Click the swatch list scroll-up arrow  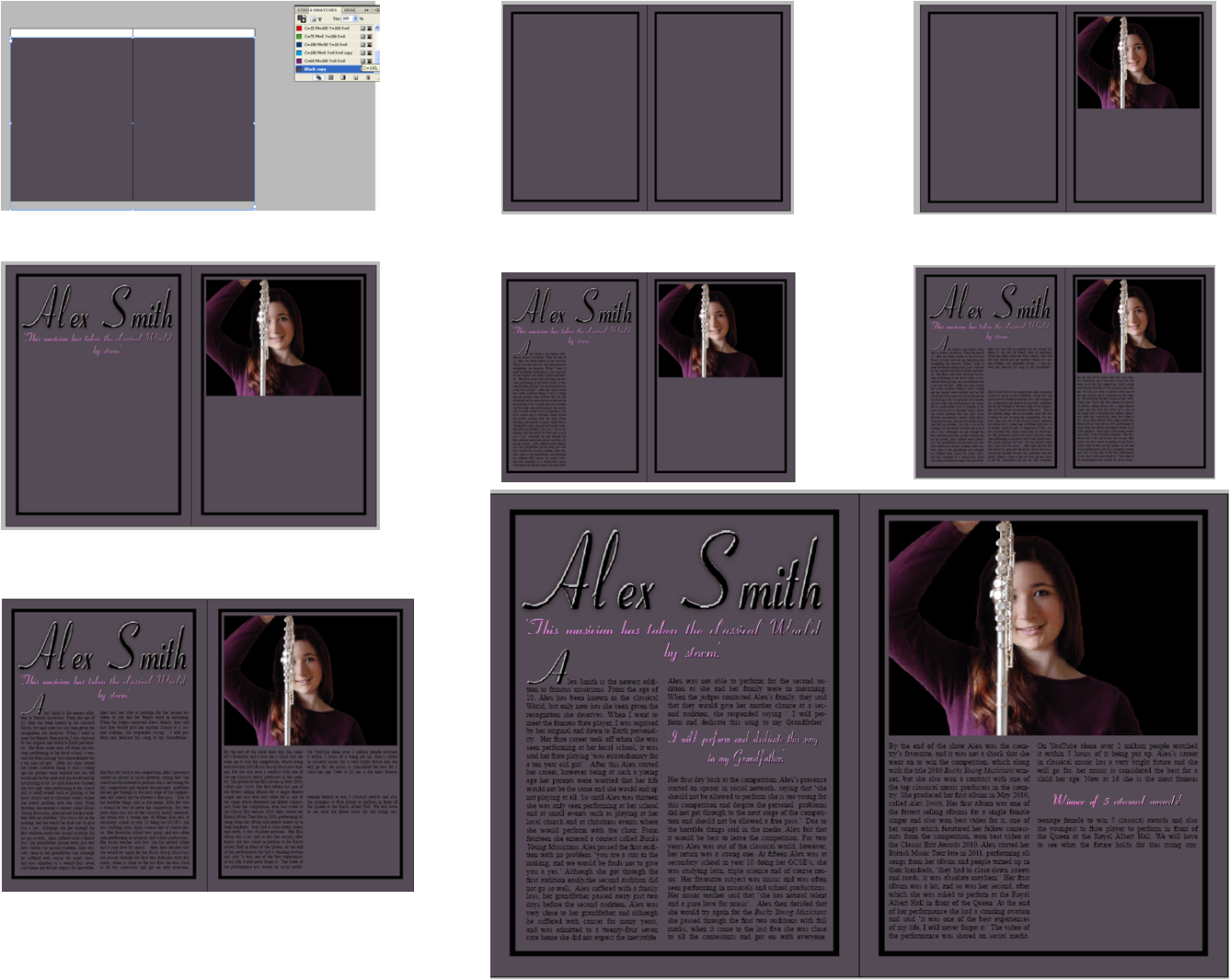(376, 28)
